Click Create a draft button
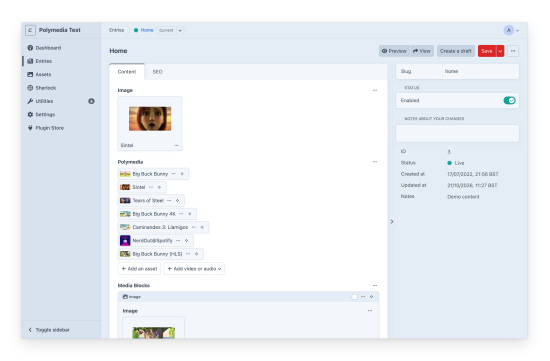Viewport: 550px width, 361px height. click(456, 51)
